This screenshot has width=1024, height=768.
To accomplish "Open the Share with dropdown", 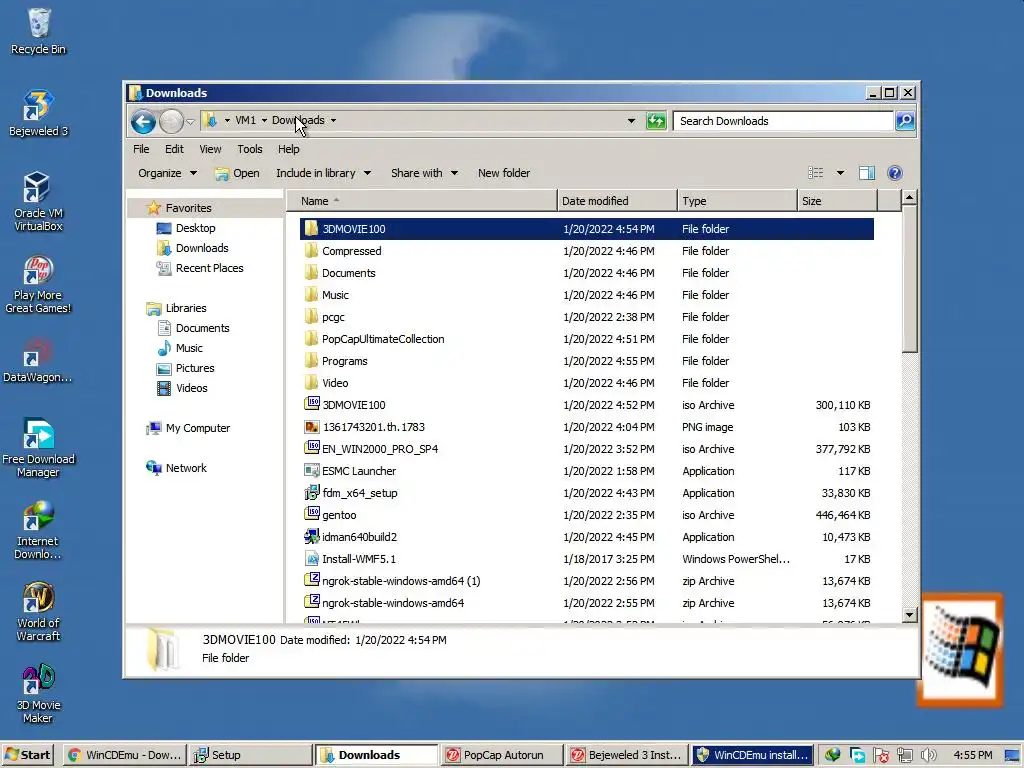I will point(424,173).
